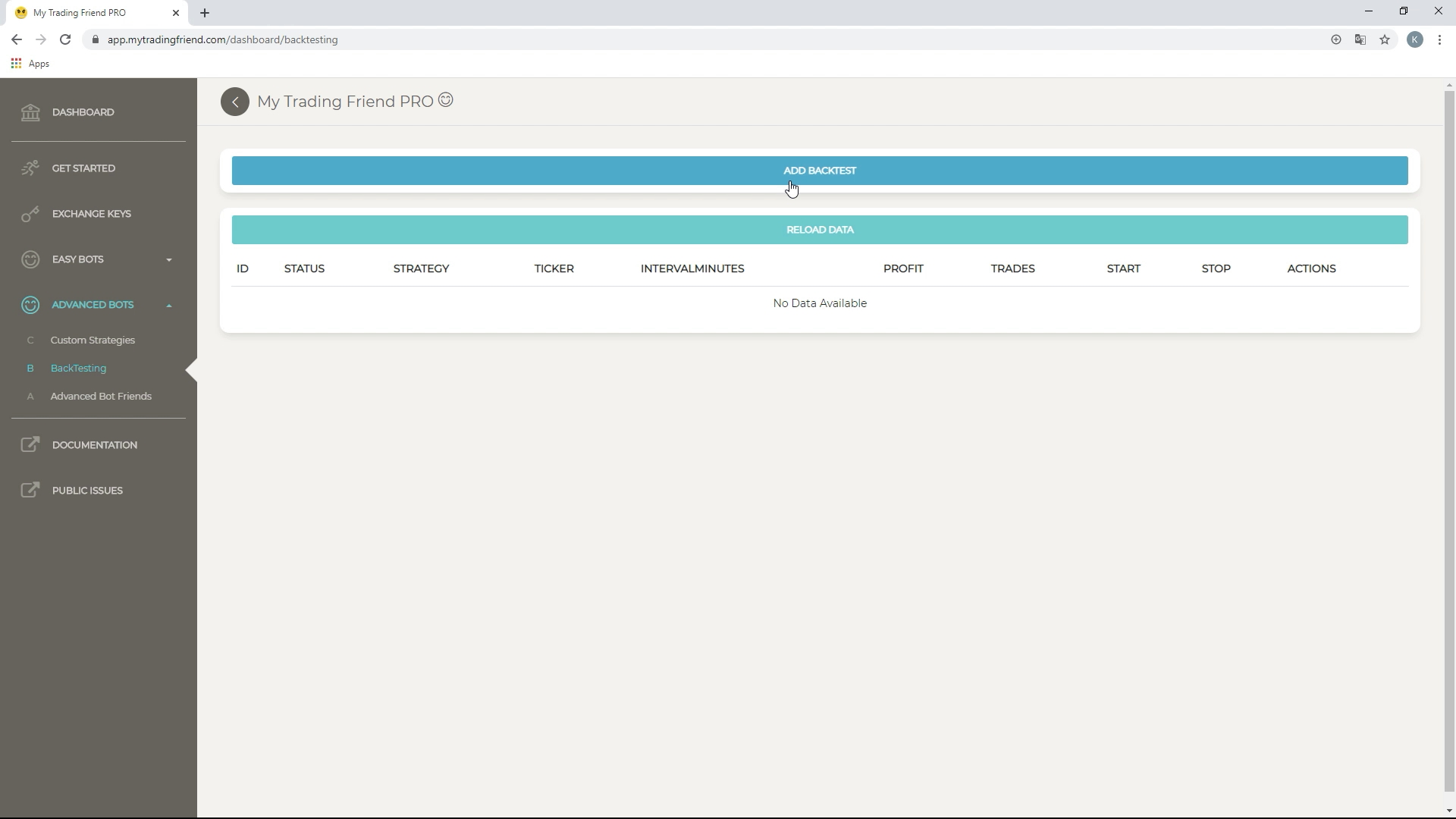The height and width of the screenshot is (819, 1456).
Task: Click the Easy Bots smiley icon
Action: [x=30, y=259]
